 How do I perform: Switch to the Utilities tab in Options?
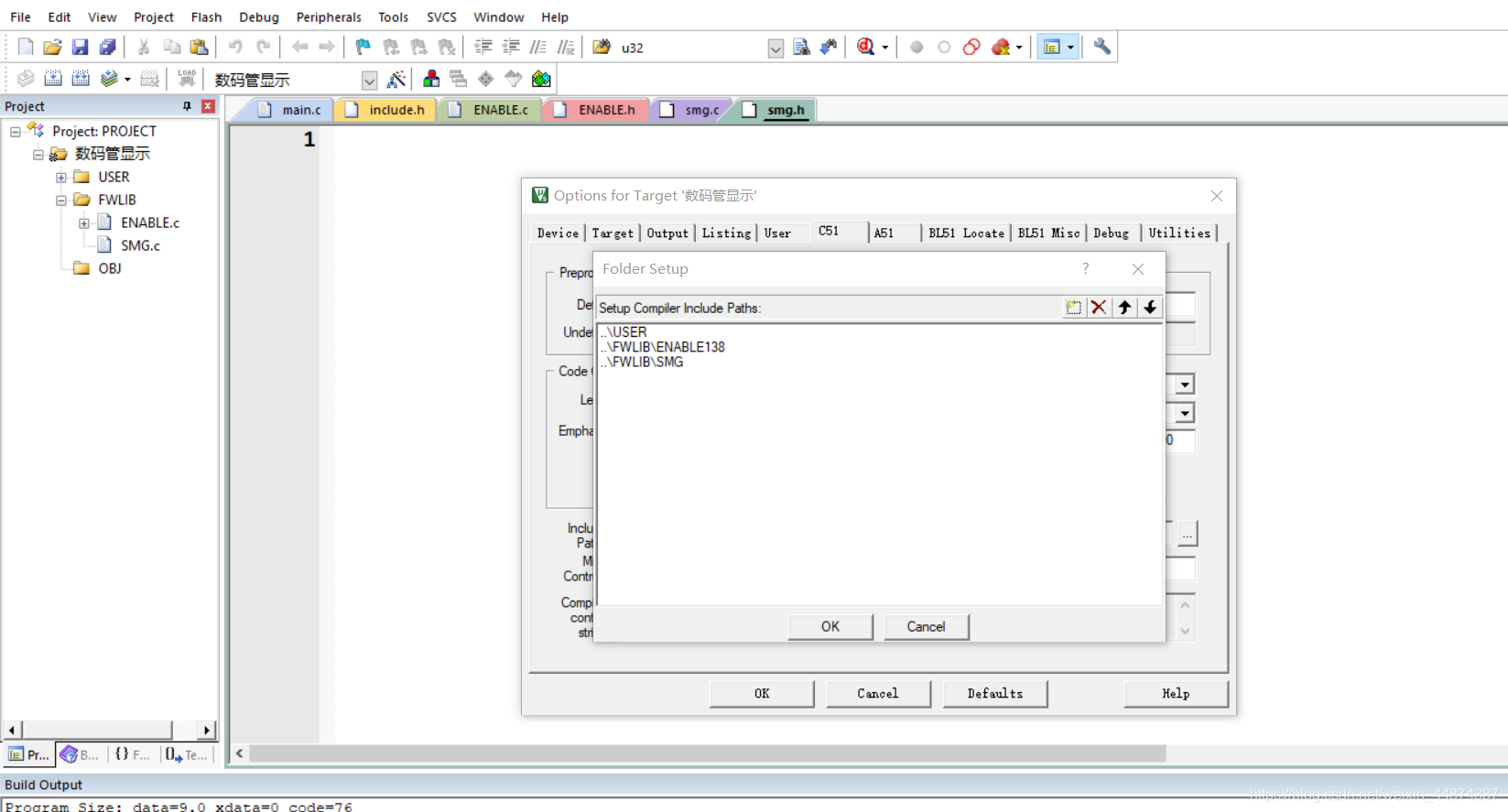[x=1179, y=233]
